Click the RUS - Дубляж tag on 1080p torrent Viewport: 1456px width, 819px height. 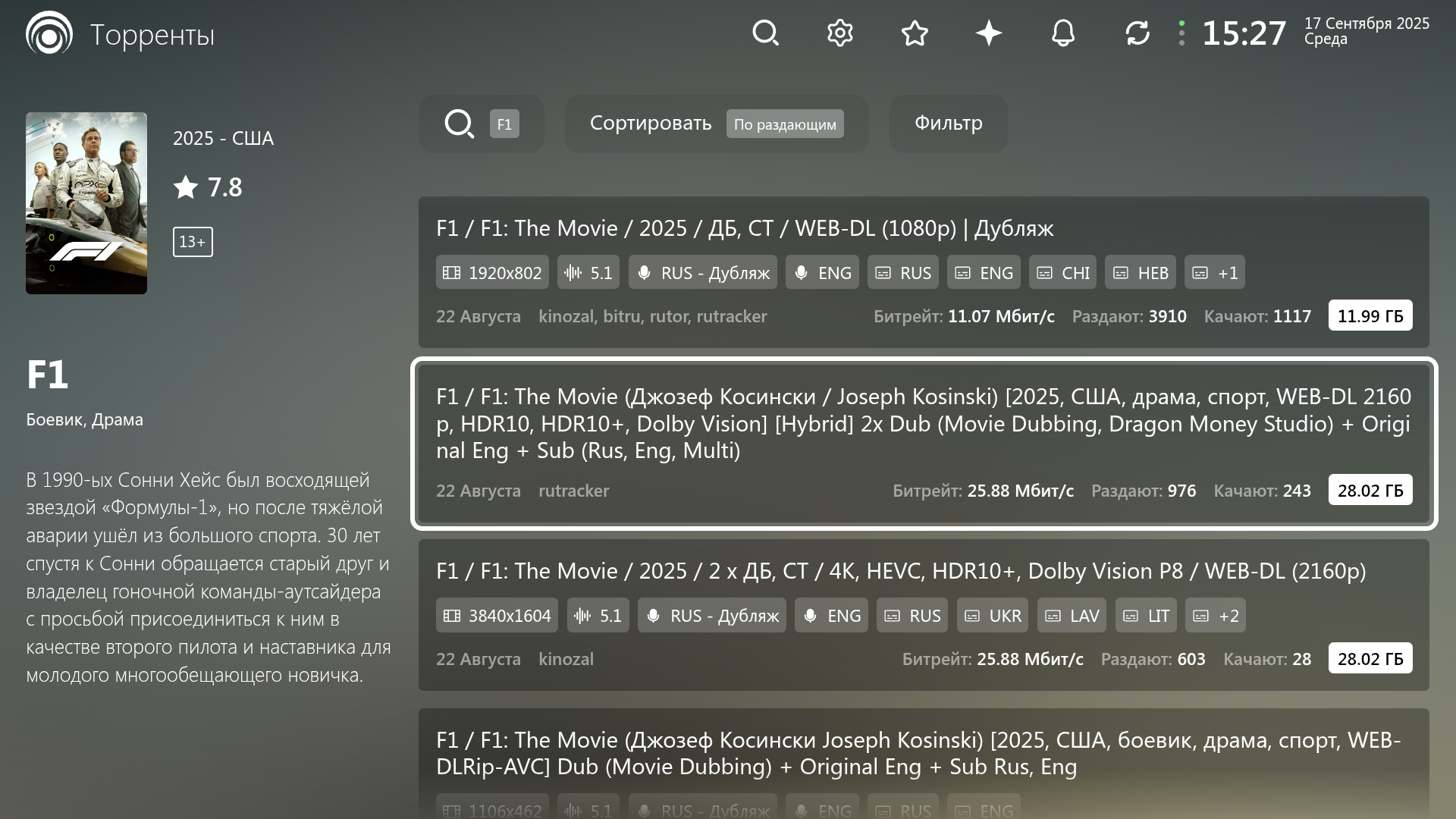pos(702,273)
